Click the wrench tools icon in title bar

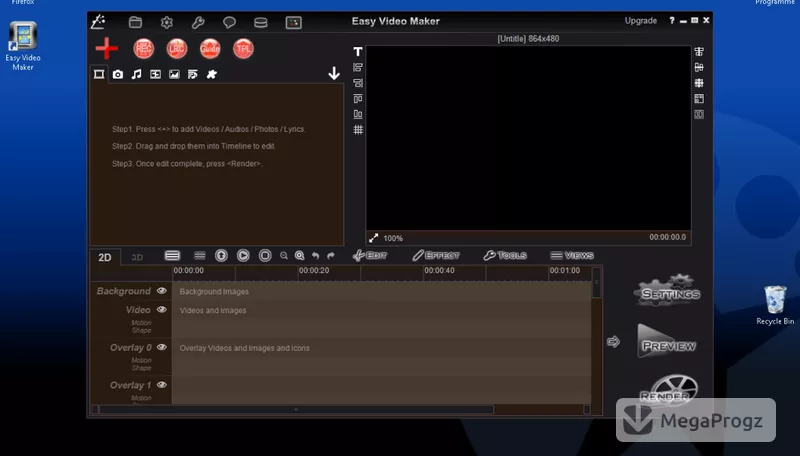(x=198, y=22)
